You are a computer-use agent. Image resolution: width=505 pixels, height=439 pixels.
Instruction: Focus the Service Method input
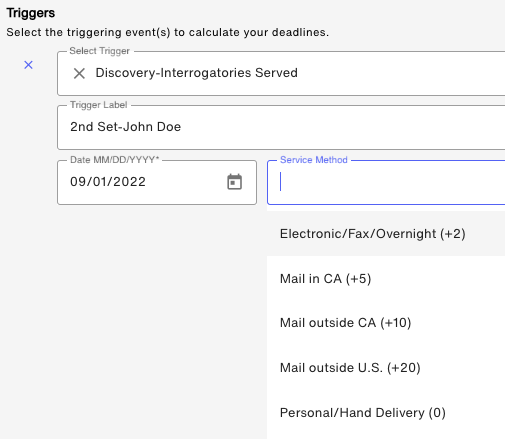click(x=386, y=182)
